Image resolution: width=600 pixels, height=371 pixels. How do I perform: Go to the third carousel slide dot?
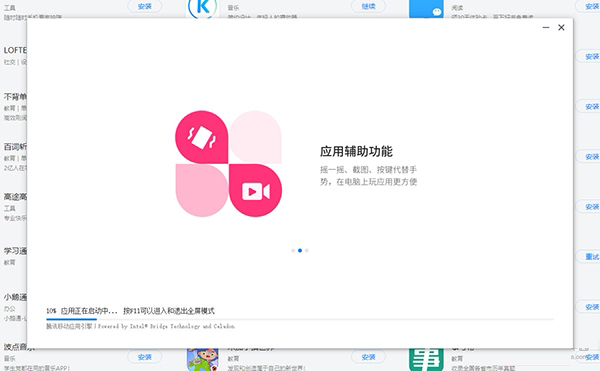(x=307, y=251)
